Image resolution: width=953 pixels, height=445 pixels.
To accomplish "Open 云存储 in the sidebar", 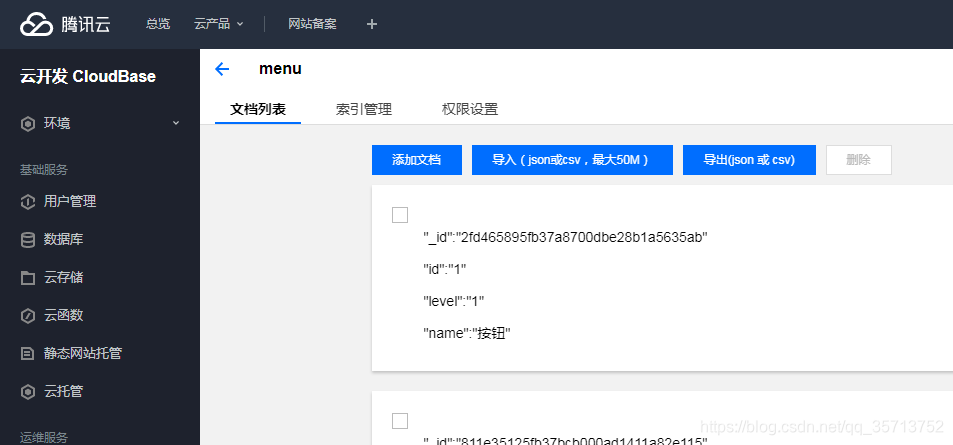I will 63,278.
